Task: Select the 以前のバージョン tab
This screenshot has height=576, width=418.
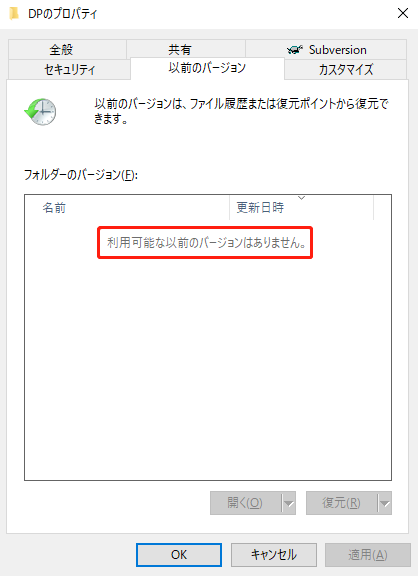Action: click(207, 68)
